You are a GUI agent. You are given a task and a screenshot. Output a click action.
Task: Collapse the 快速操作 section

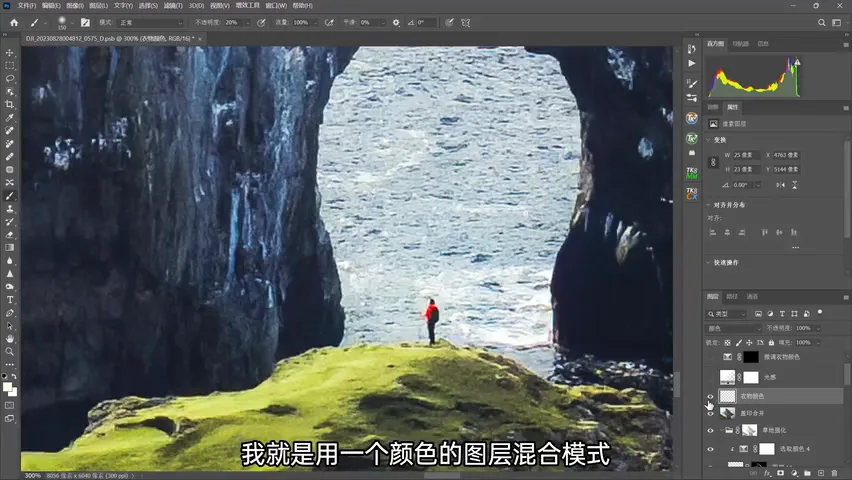[709, 263]
